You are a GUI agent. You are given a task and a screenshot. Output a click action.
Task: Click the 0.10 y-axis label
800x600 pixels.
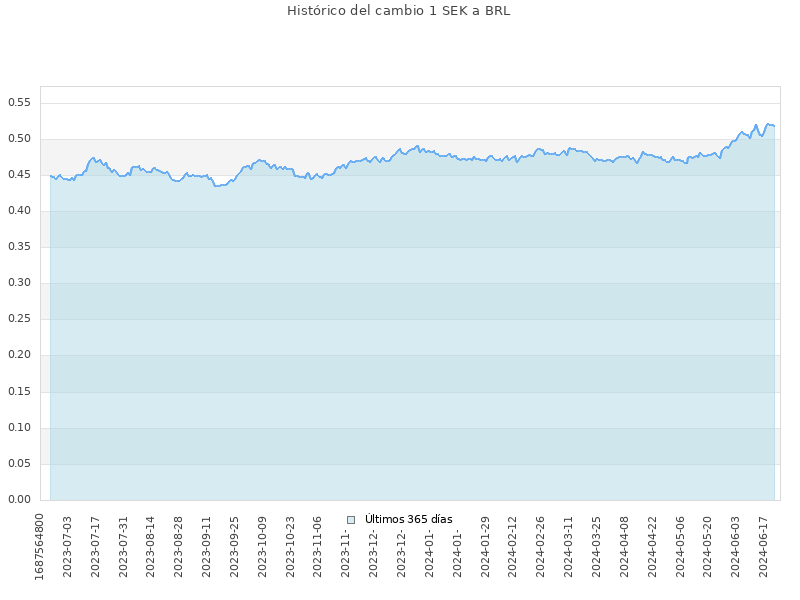pyautogui.click(x=20, y=428)
